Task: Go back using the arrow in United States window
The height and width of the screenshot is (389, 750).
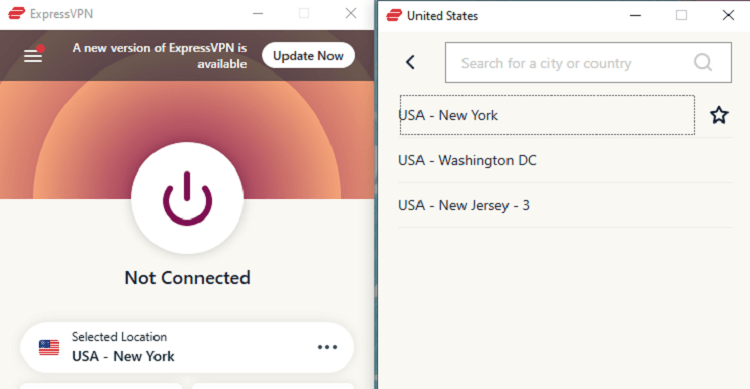Action: point(410,62)
